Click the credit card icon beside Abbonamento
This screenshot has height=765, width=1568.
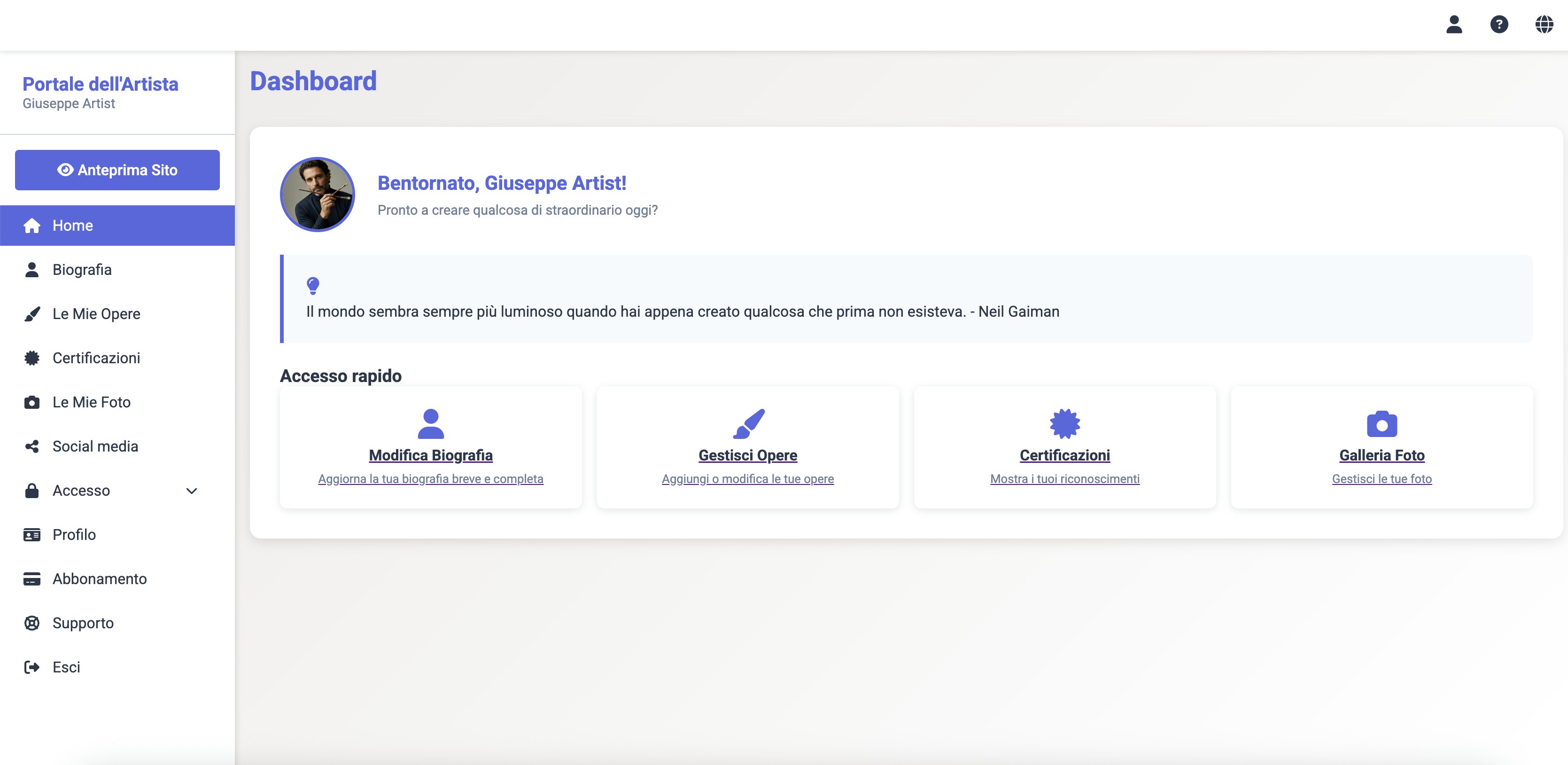tap(31, 578)
